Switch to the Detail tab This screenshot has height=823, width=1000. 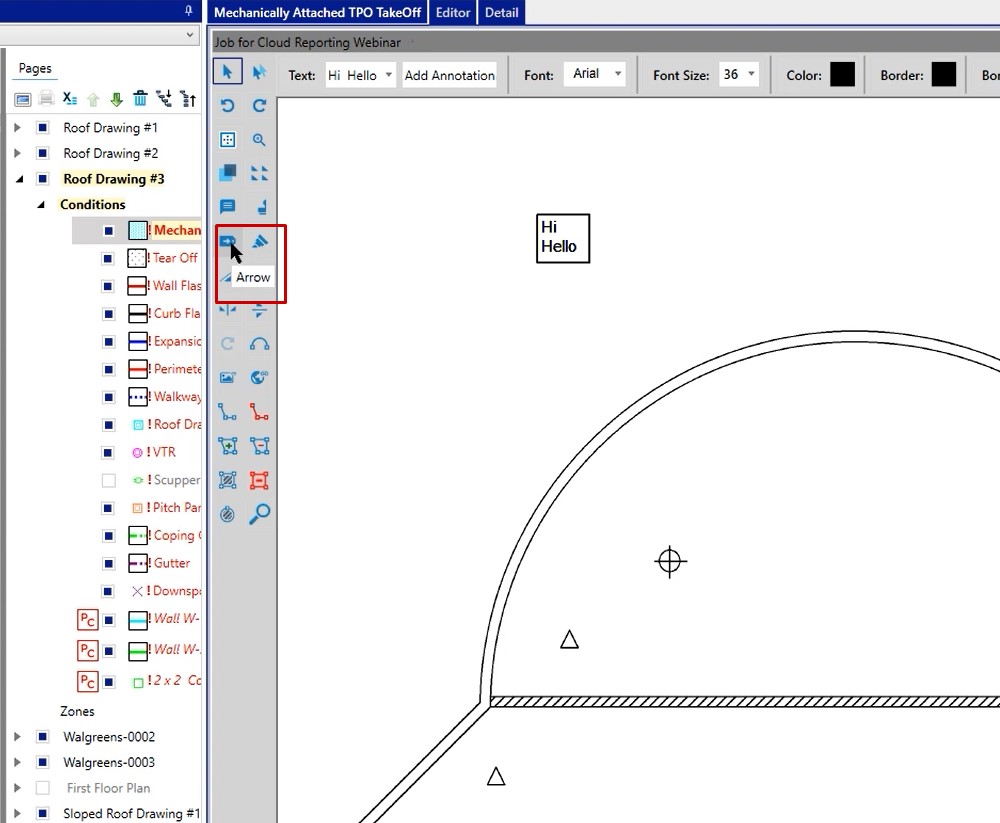click(501, 12)
